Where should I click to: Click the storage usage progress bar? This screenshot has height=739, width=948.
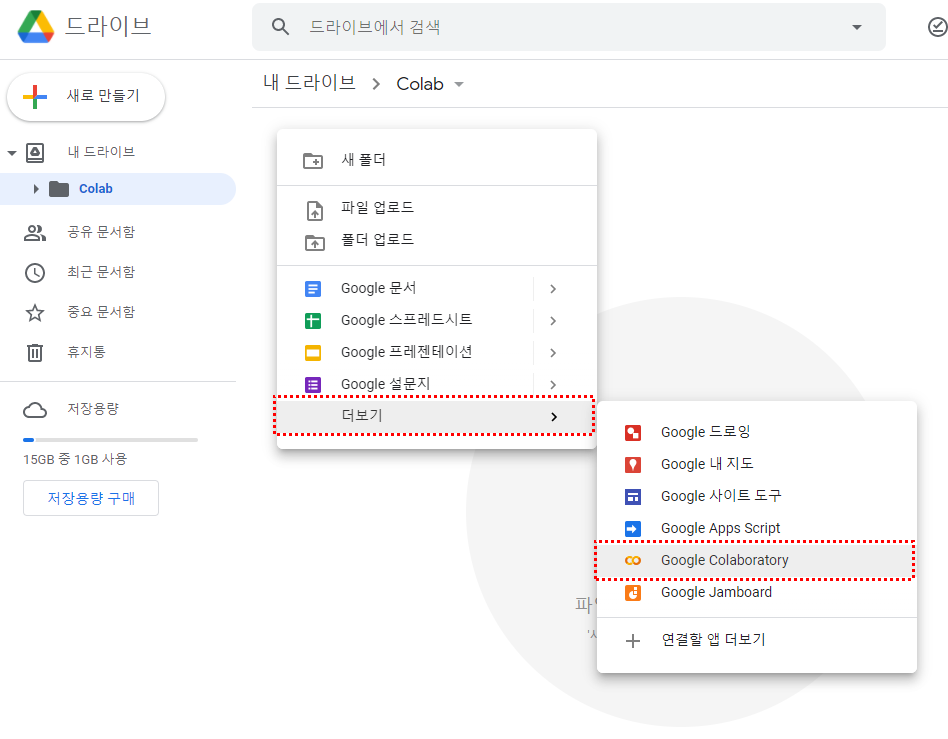pyautogui.click(x=110, y=440)
